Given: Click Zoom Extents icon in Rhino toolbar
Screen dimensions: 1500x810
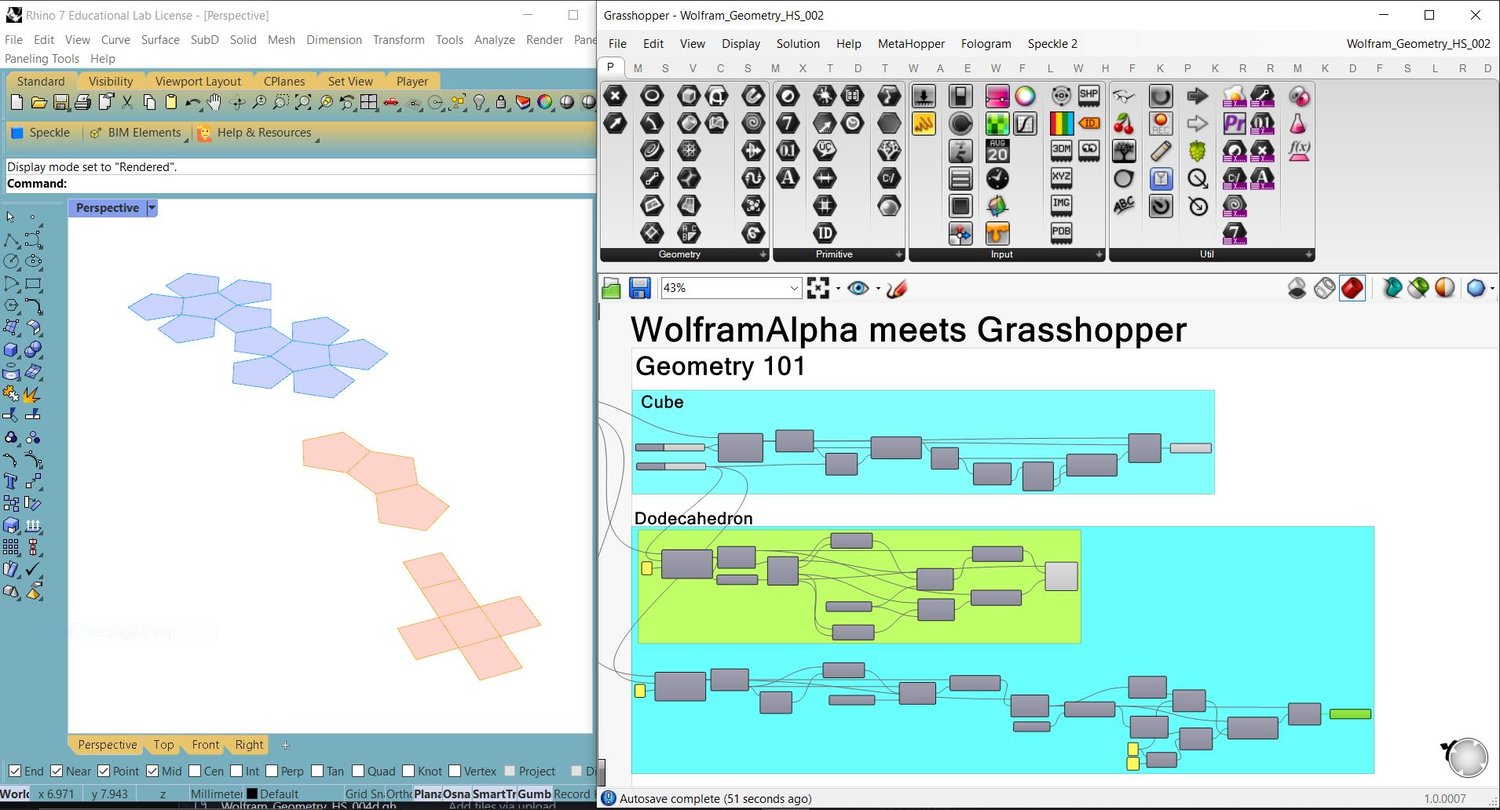Looking at the screenshot, I should point(302,102).
